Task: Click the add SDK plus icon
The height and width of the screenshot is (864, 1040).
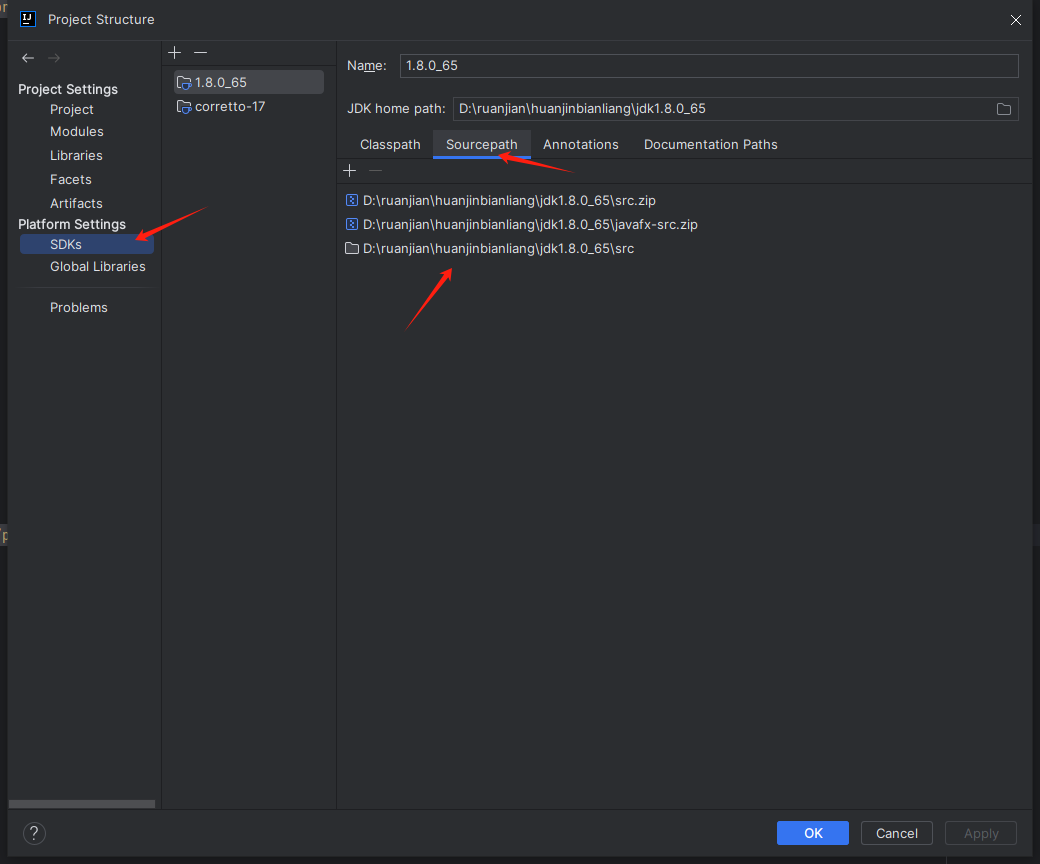Action: (x=175, y=52)
